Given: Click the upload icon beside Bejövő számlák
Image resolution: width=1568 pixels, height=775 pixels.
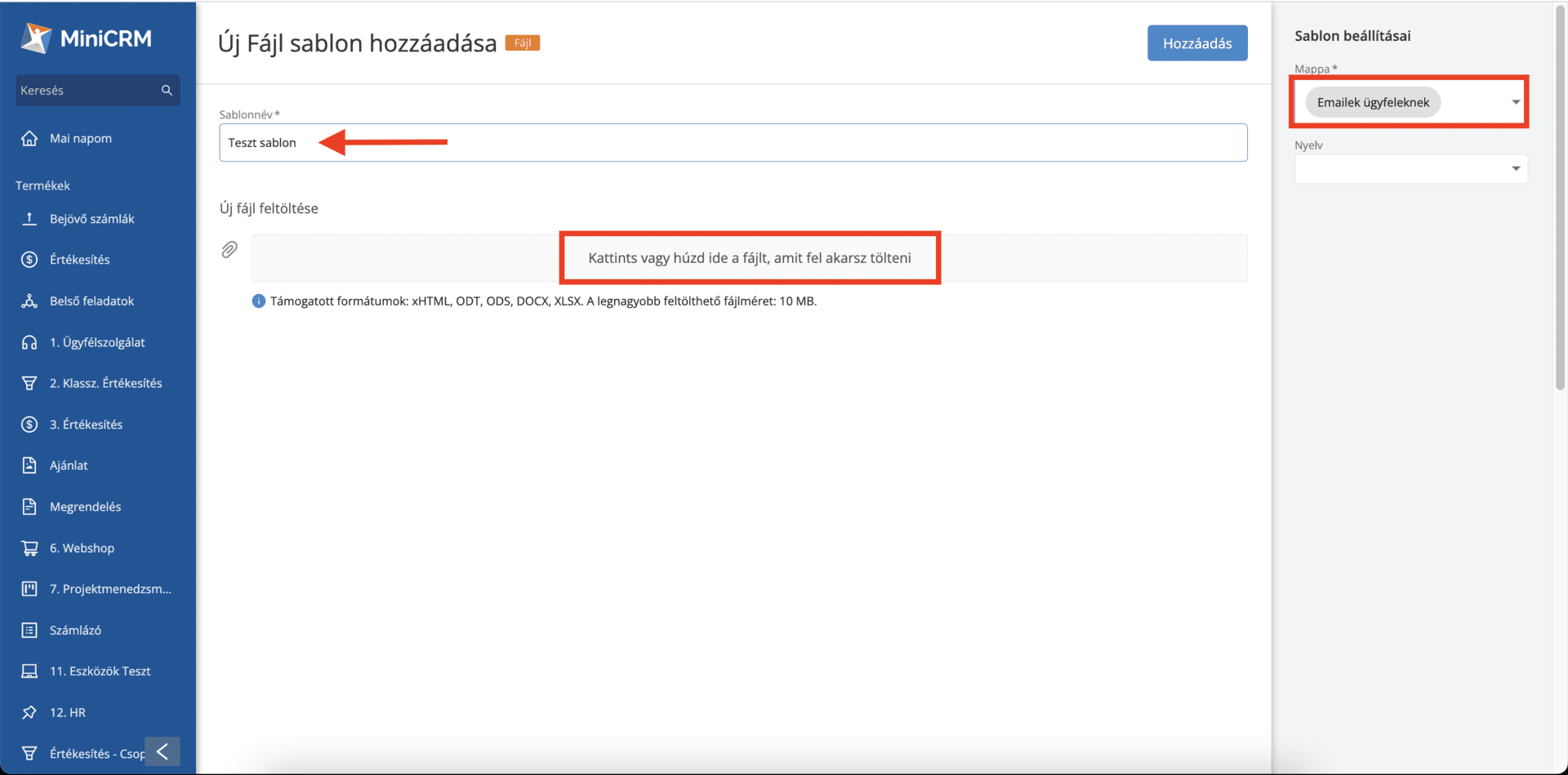Looking at the screenshot, I should (x=29, y=218).
